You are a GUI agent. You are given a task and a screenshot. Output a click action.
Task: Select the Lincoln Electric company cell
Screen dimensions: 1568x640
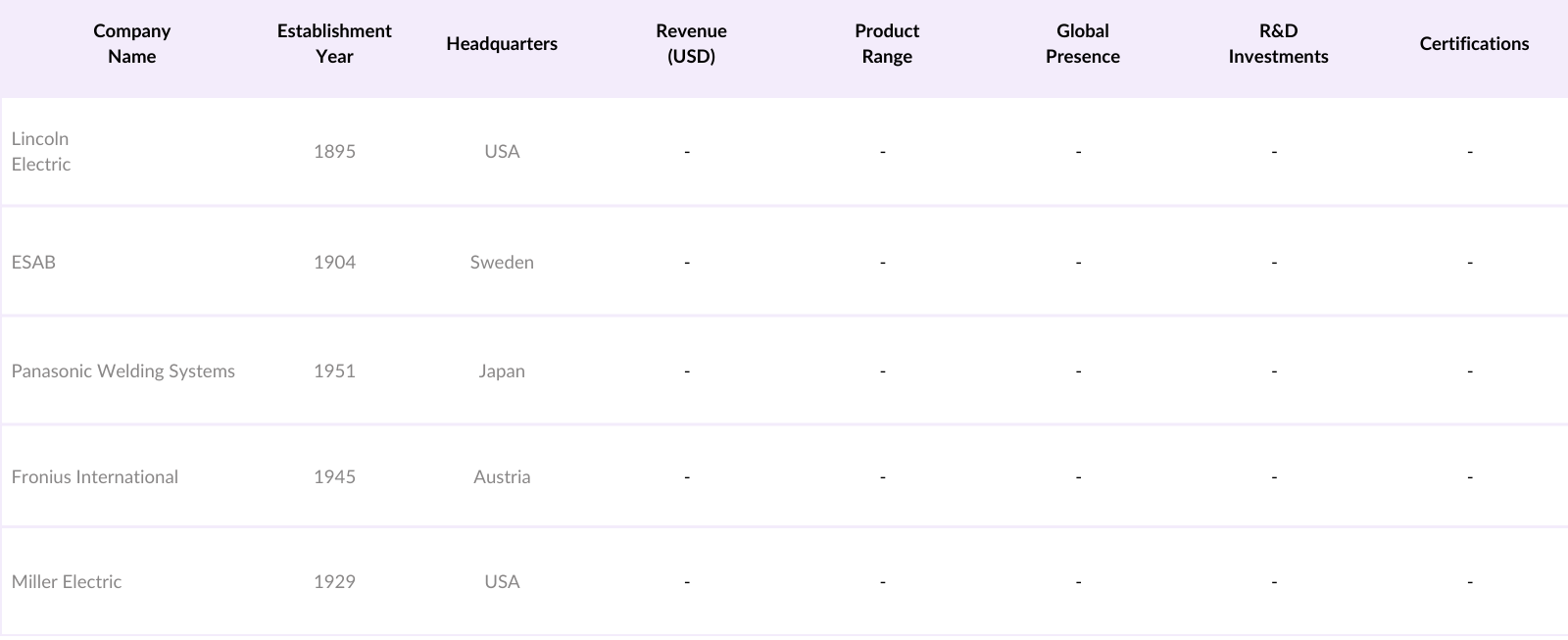coord(41,152)
